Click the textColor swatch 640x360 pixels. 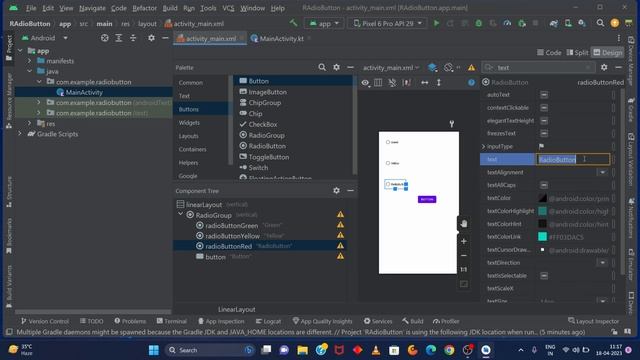[x=542, y=198]
